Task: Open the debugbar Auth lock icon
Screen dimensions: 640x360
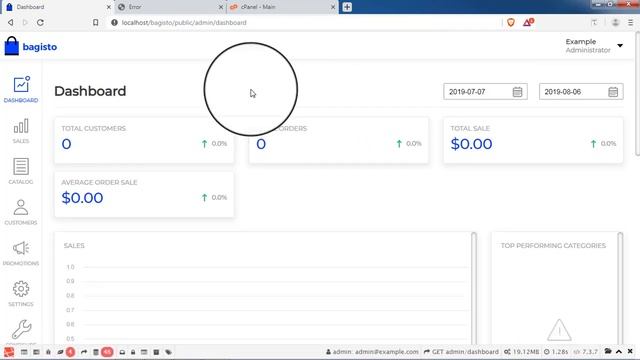Action: coord(133,352)
